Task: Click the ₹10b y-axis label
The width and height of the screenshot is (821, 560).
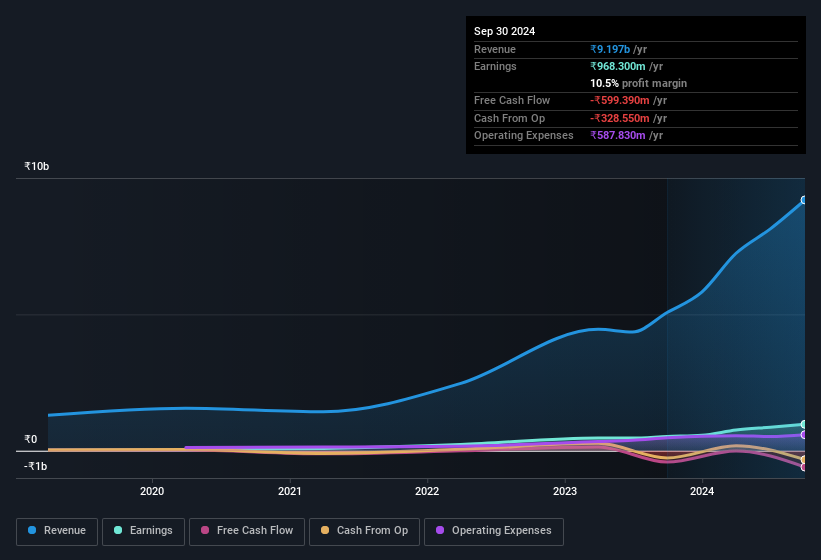Action: pos(36,166)
